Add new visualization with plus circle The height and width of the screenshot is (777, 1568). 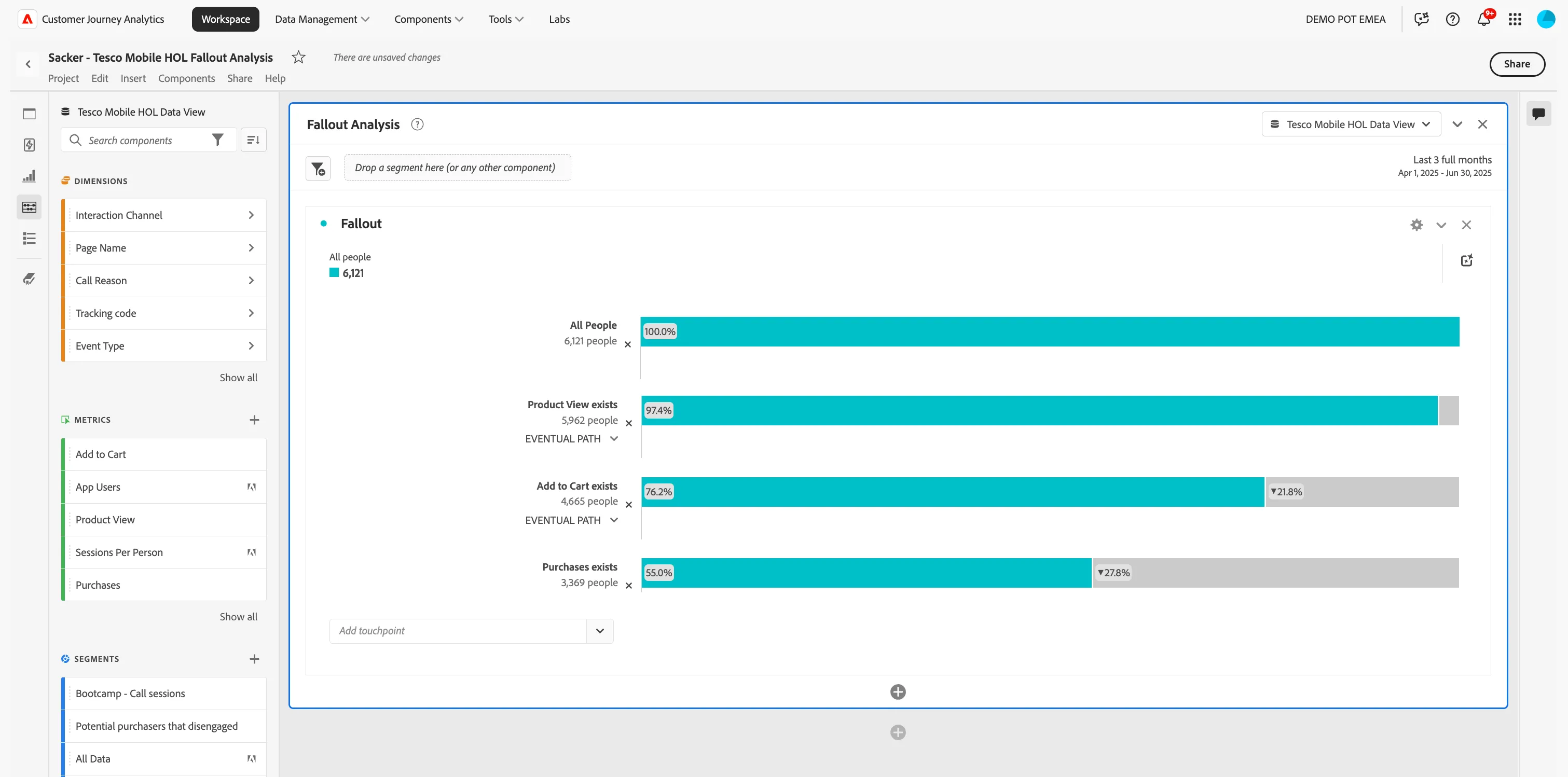click(898, 692)
